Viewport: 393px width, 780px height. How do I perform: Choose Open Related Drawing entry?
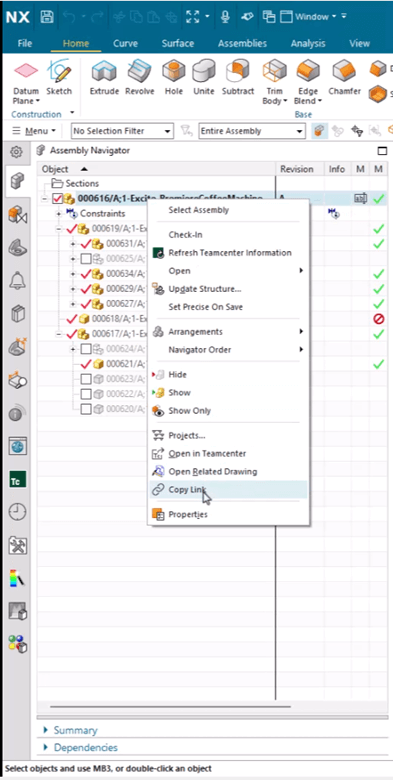coord(229,471)
